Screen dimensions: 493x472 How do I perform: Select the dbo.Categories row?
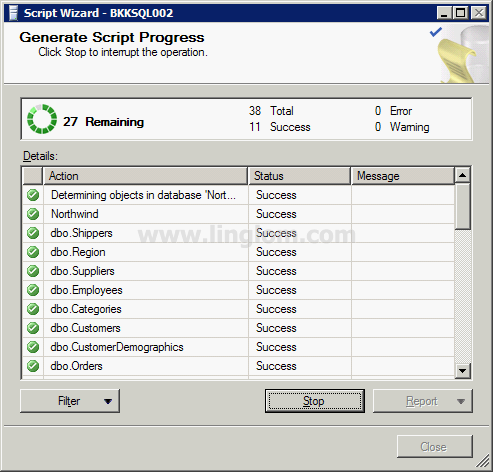coord(238,309)
